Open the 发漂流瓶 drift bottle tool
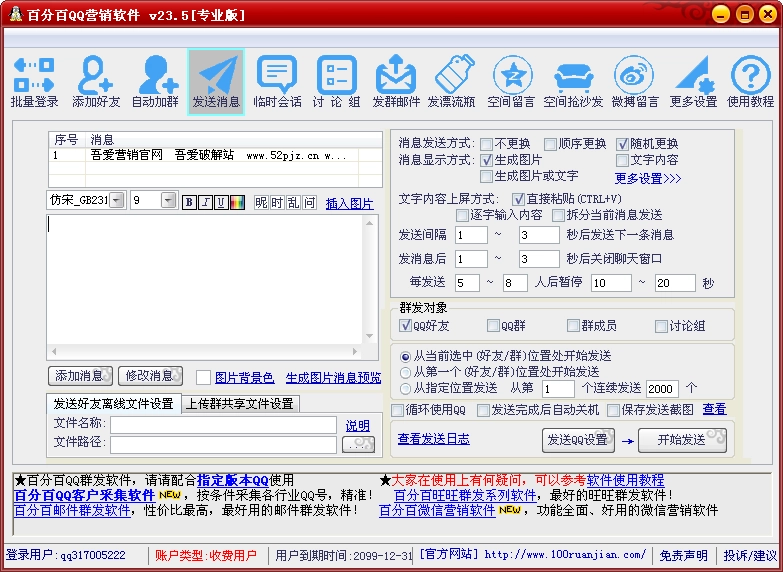 451,82
